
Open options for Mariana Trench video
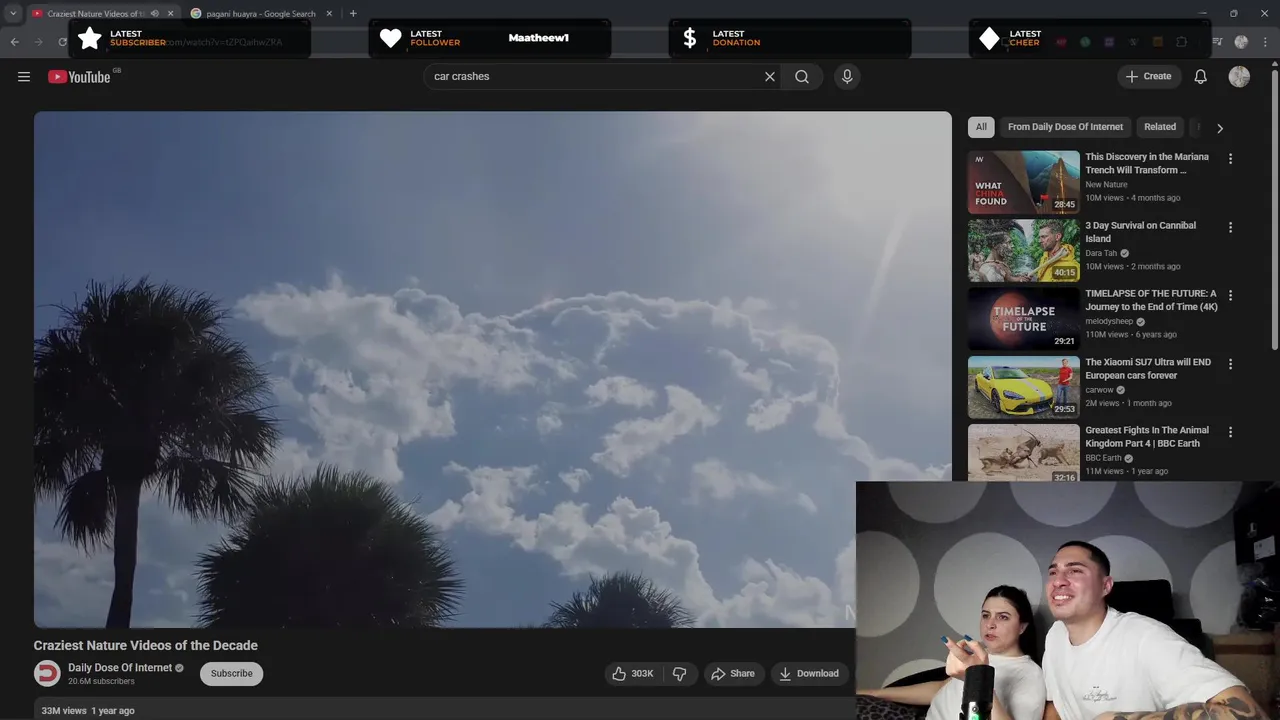coord(1230,159)
